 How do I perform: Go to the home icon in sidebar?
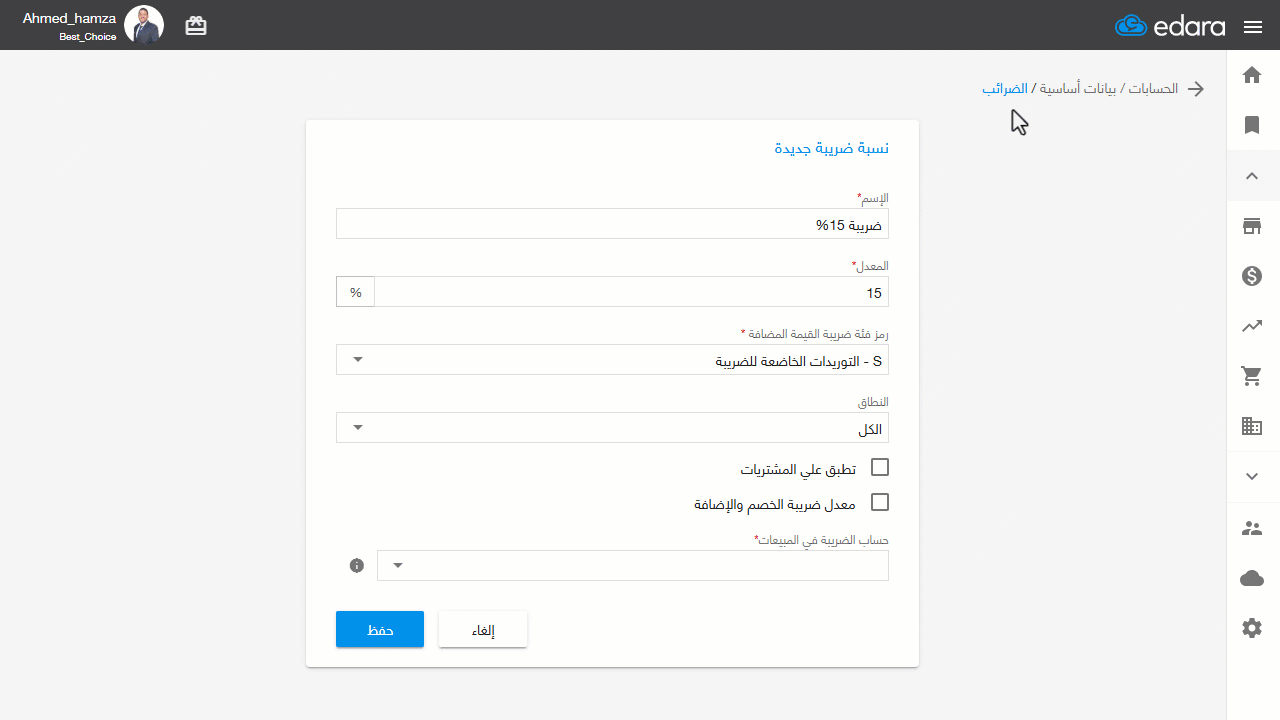1252,75
